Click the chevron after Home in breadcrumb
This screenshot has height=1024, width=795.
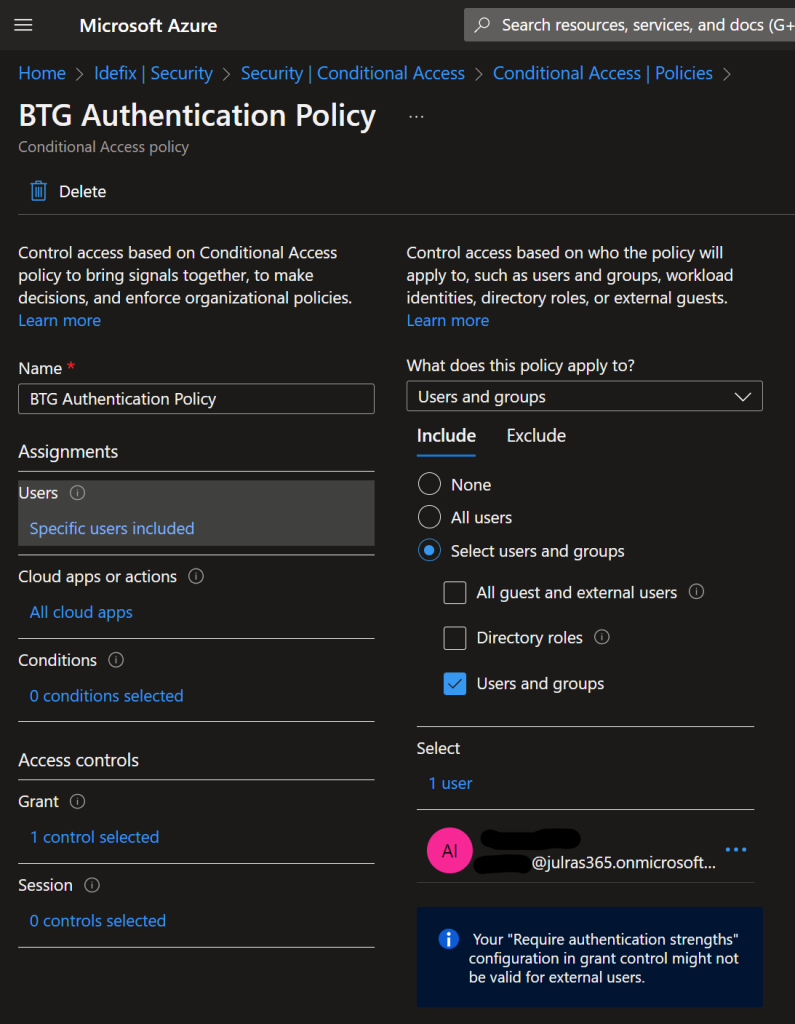[x=80, y=74]
